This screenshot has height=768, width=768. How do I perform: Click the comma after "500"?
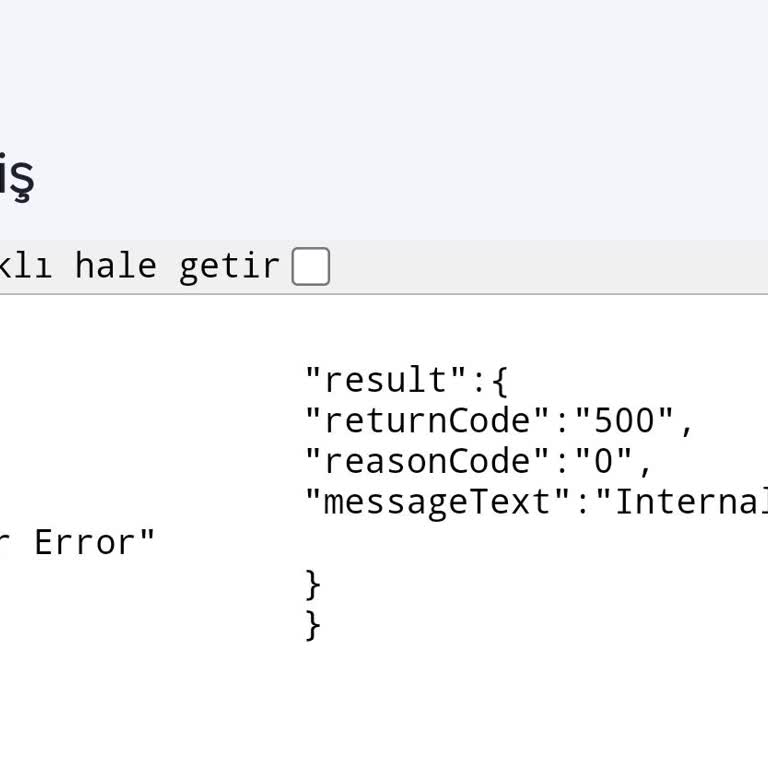pyautogui.click(x=687, y=424)
